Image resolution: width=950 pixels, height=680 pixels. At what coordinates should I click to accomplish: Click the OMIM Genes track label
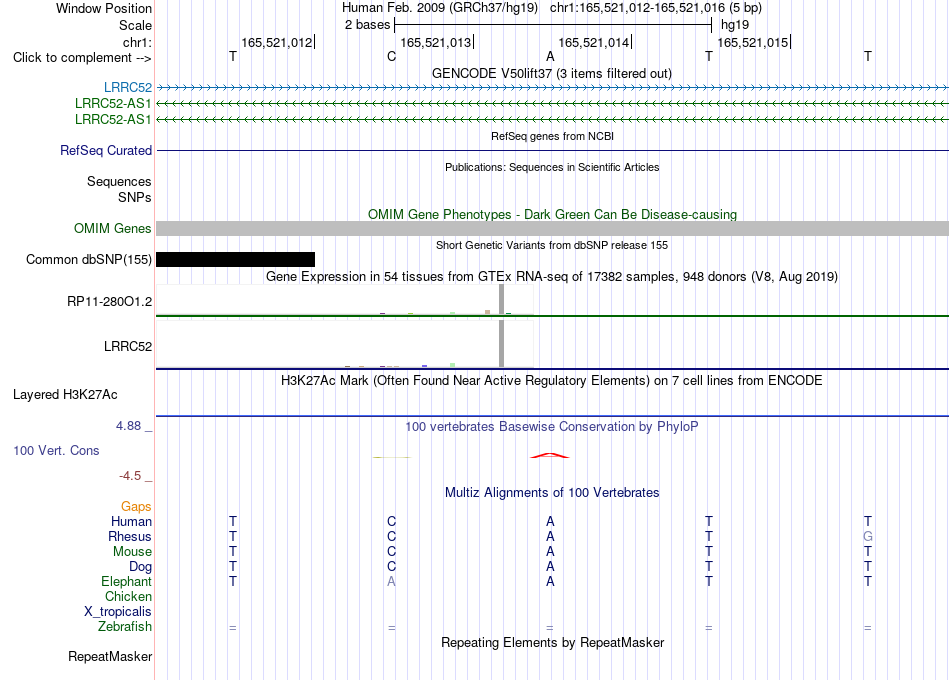pos(113,228)
